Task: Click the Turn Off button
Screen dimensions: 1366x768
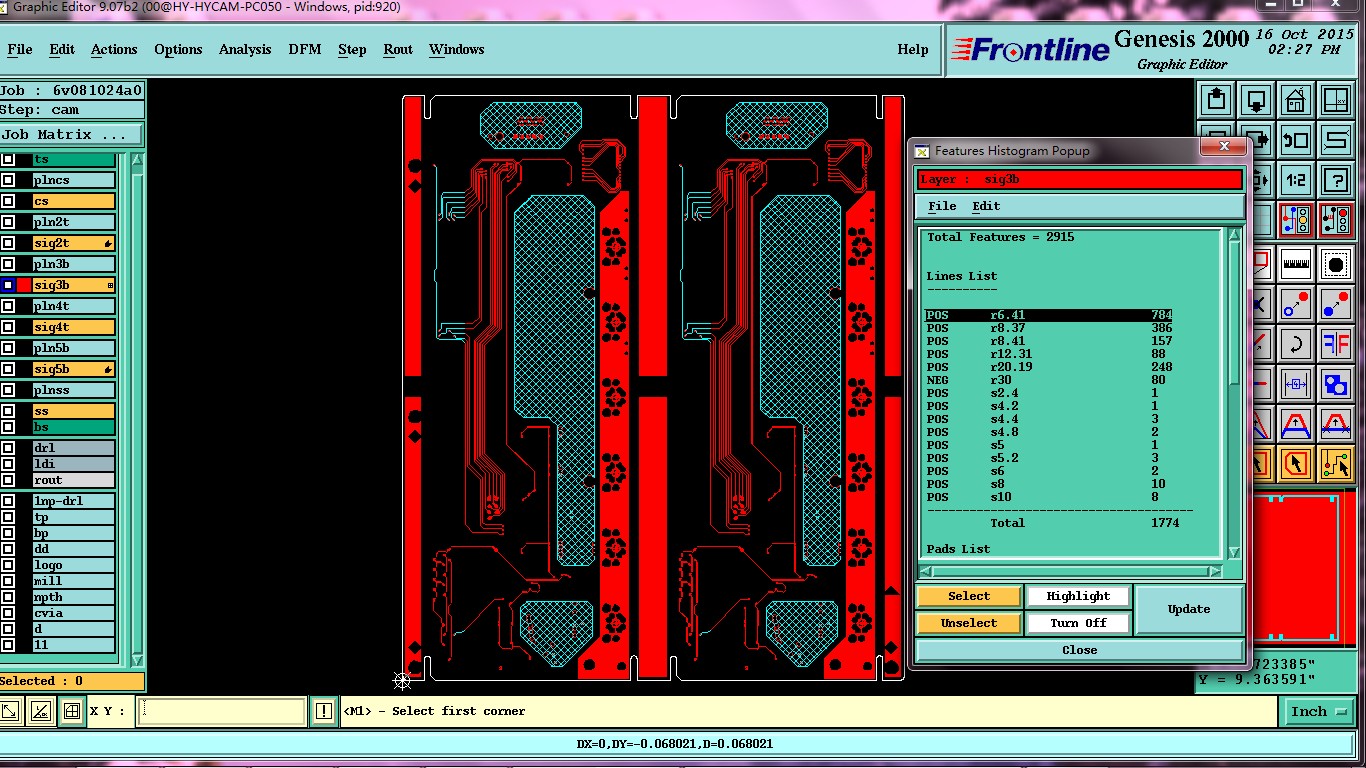Action: click(1078, 623)
